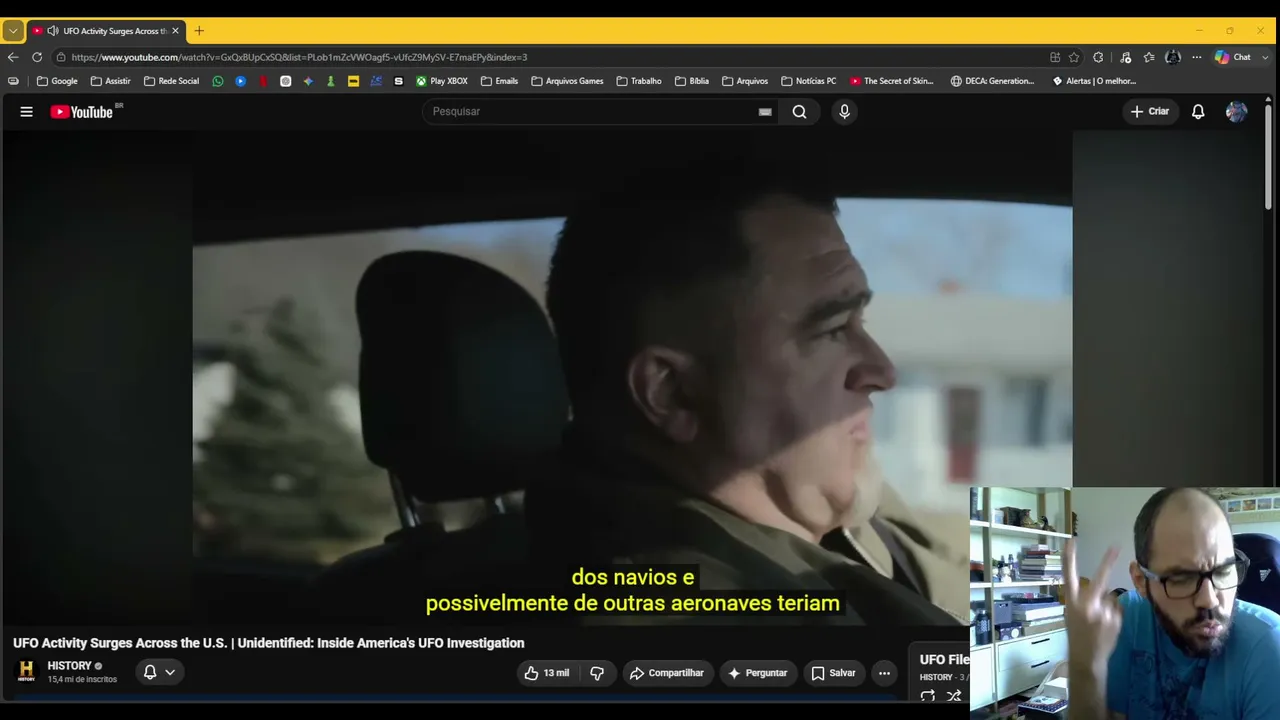Open the Notícias PC bookmarks folder
This screenshot has height=720, width=1280.
(x=808, y=81)
